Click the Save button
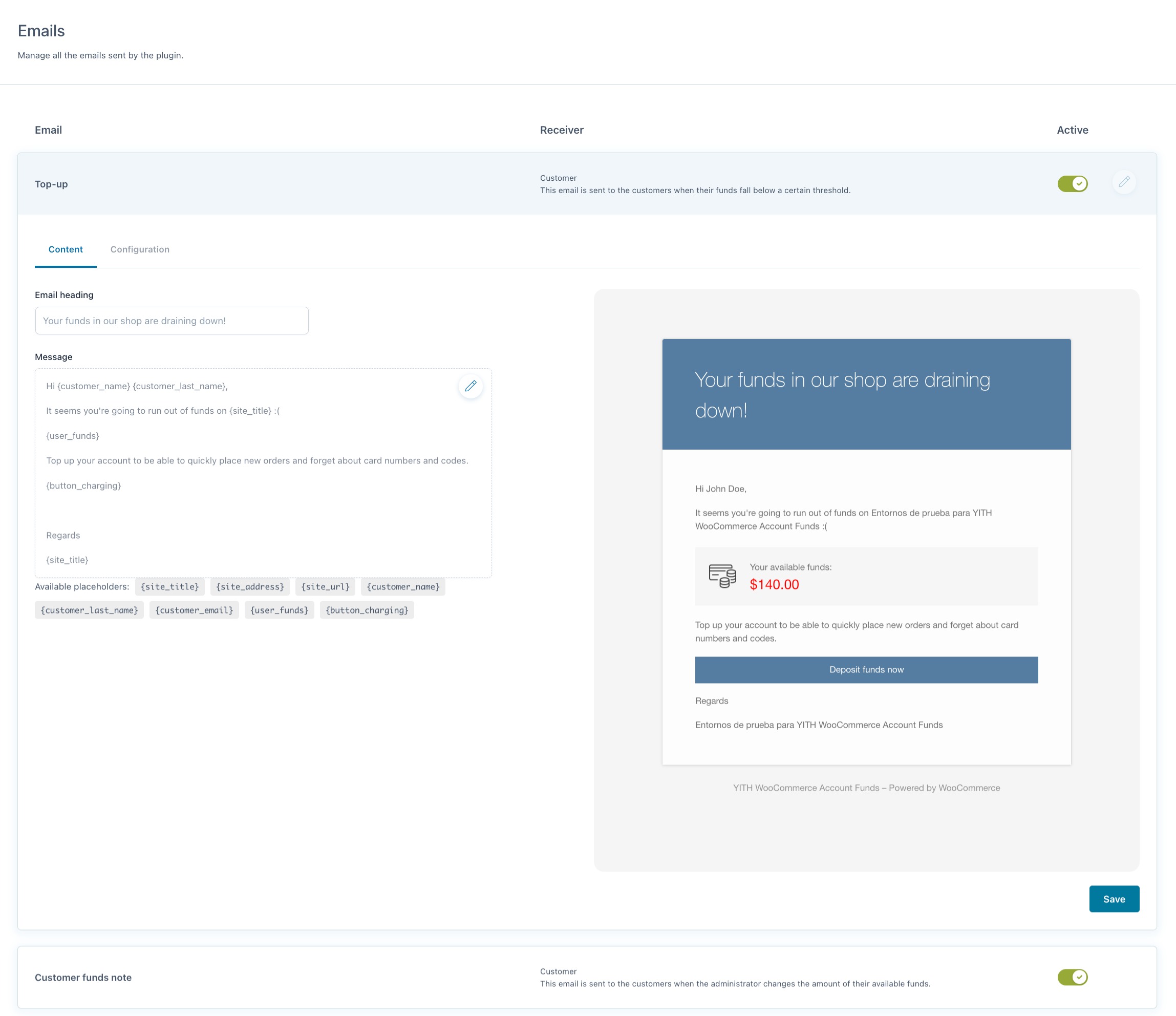Screen dimensions: 1176x1016 pyautogui.click(x=1114, y=899)
